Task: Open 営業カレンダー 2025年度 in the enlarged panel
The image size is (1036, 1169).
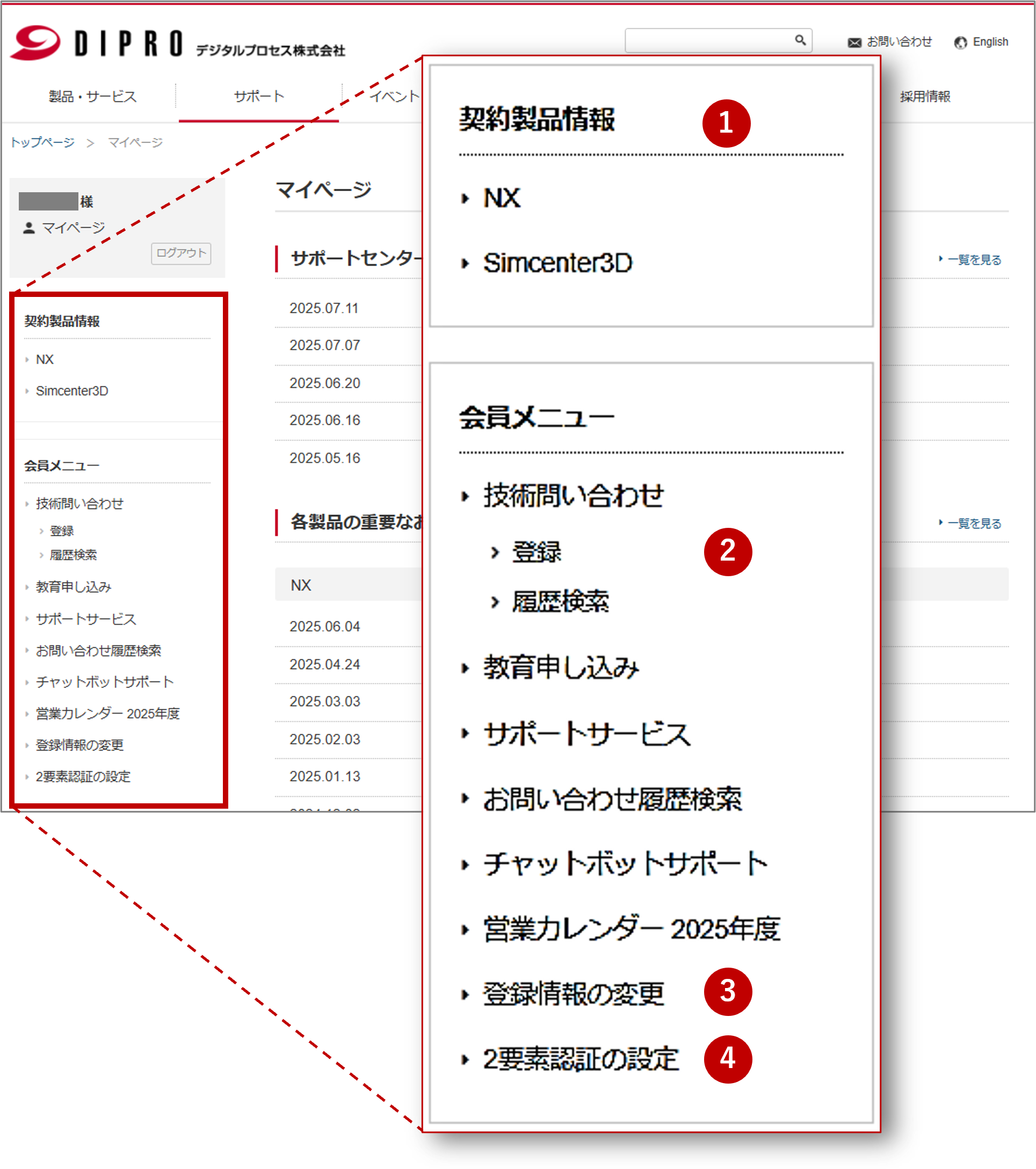Action: [632, 929]
